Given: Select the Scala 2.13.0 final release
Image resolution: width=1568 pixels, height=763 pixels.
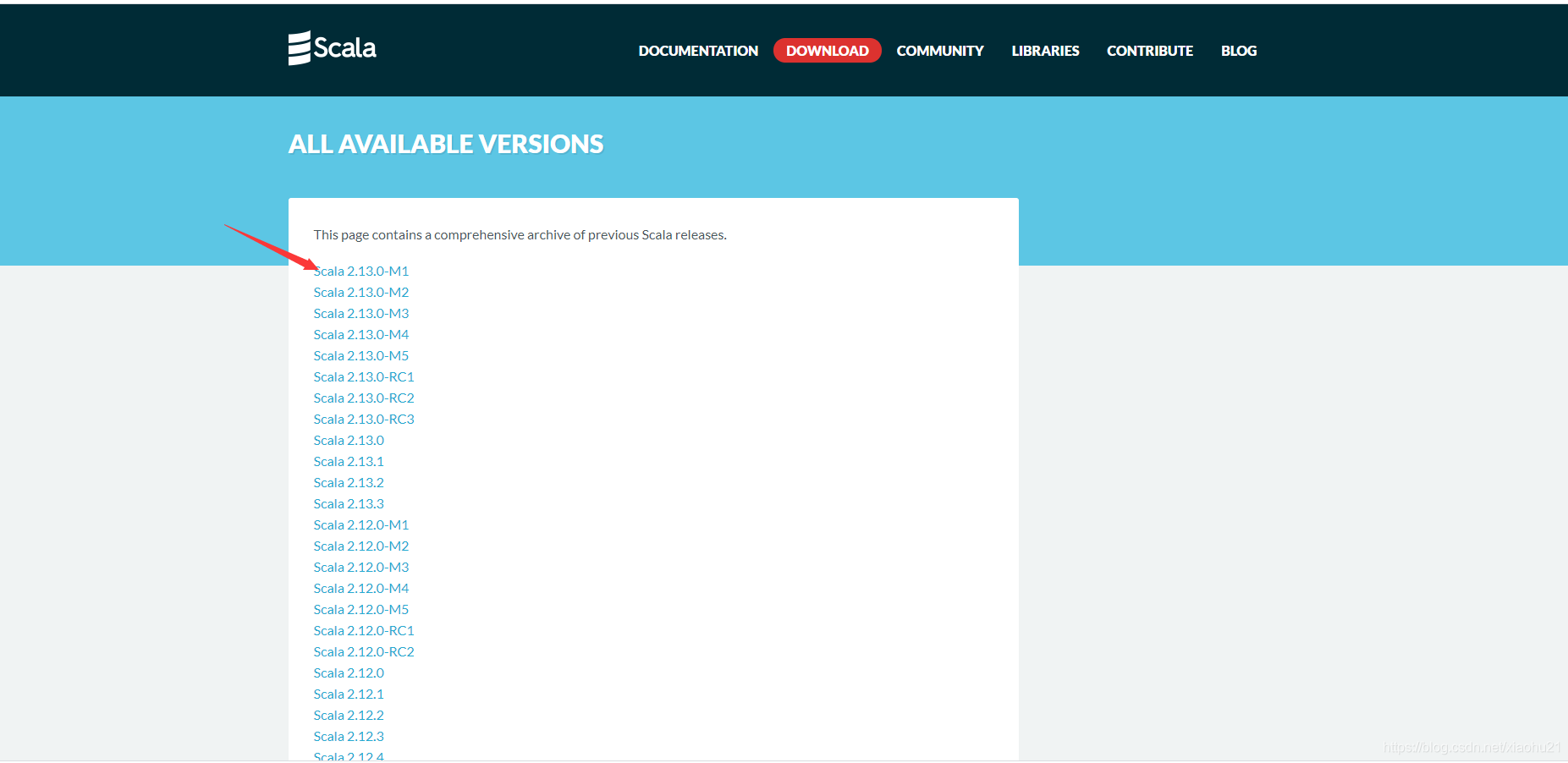Looking at the screenshot, I should [349, 440].
